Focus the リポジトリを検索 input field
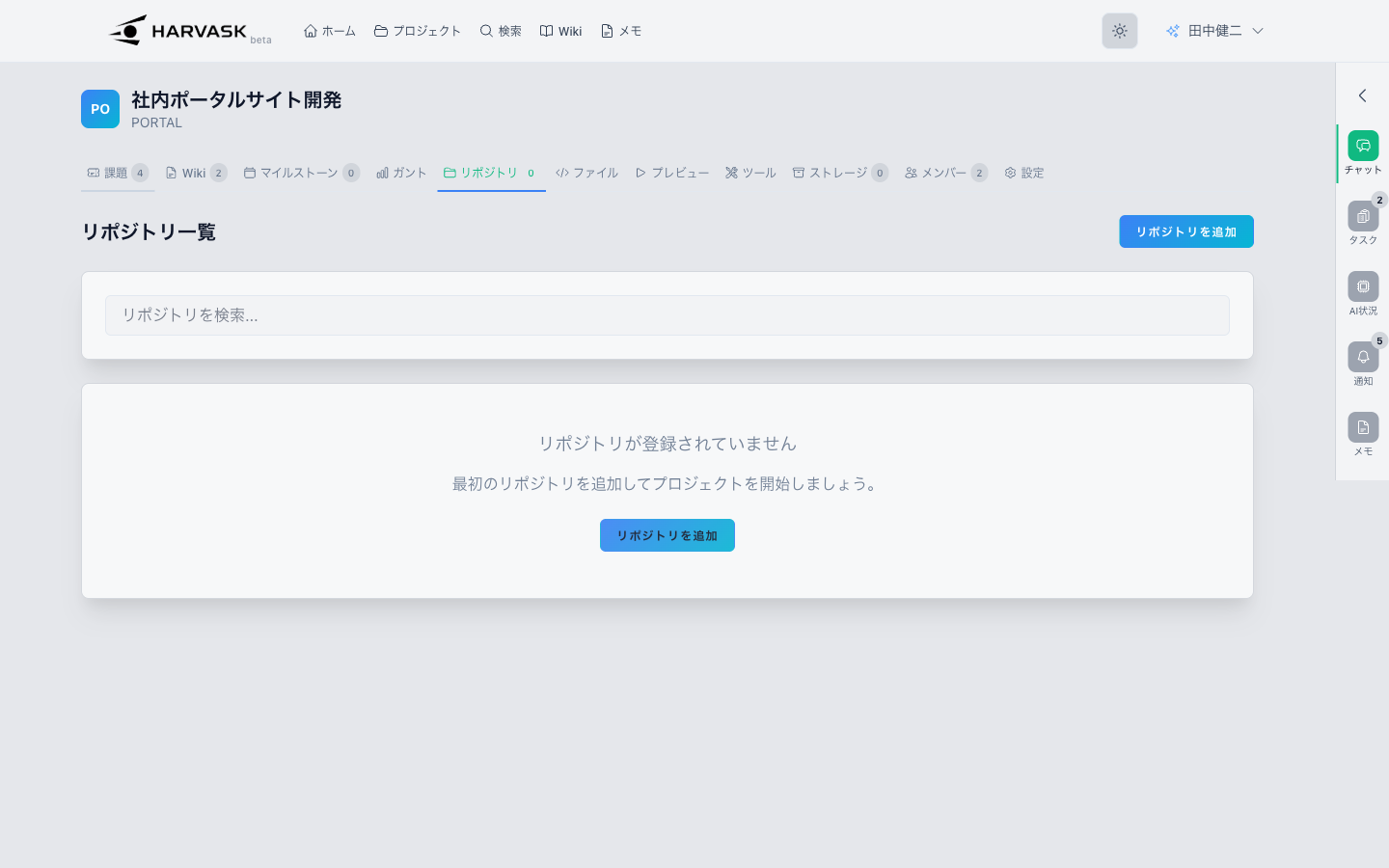The height and width of the screenshot is (868, 1389). click(667, 315)
